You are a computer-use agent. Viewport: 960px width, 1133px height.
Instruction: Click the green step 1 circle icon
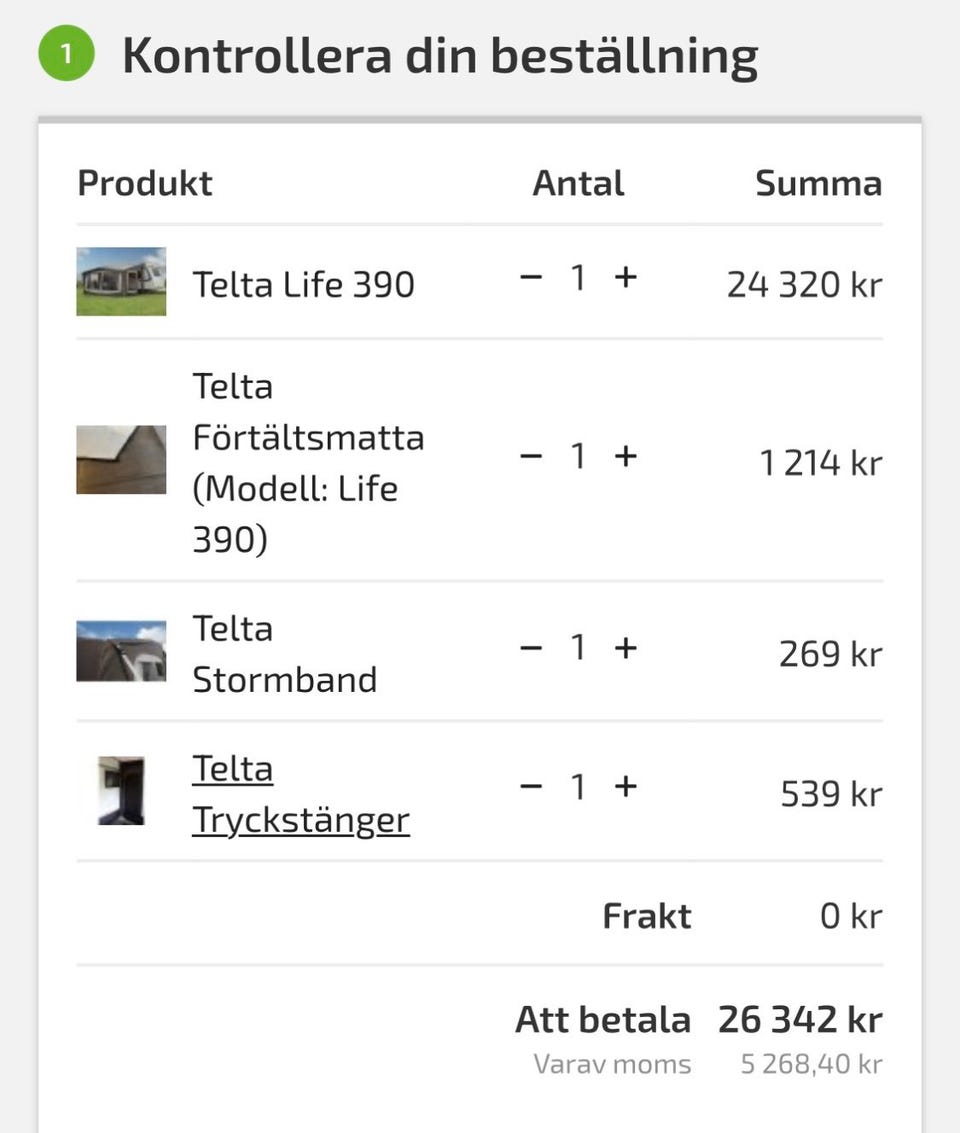pyautogui.click(x=66, y=54)
